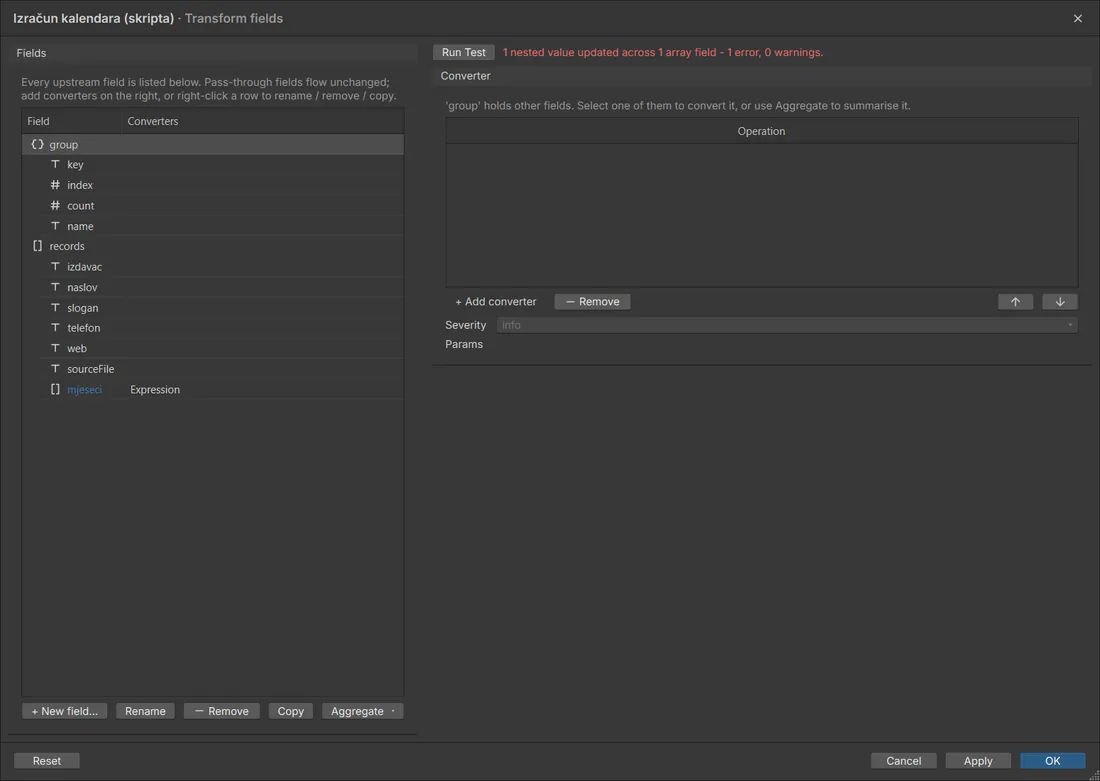This screenshot has width=1100, height=781.
Task: Click the text type icon beside telefon
Action: click(55, 328)
